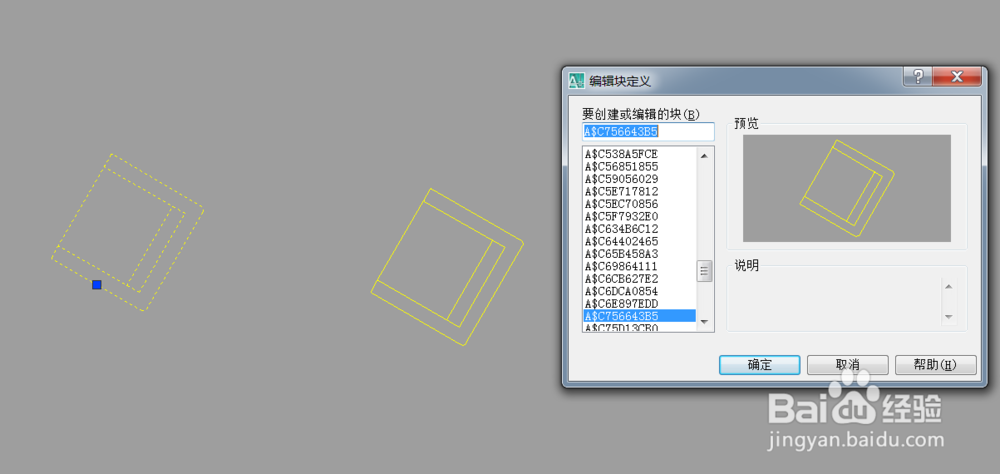Click the block preview thumbnail
Viewport: 1000px width, 474px height.
846,188
